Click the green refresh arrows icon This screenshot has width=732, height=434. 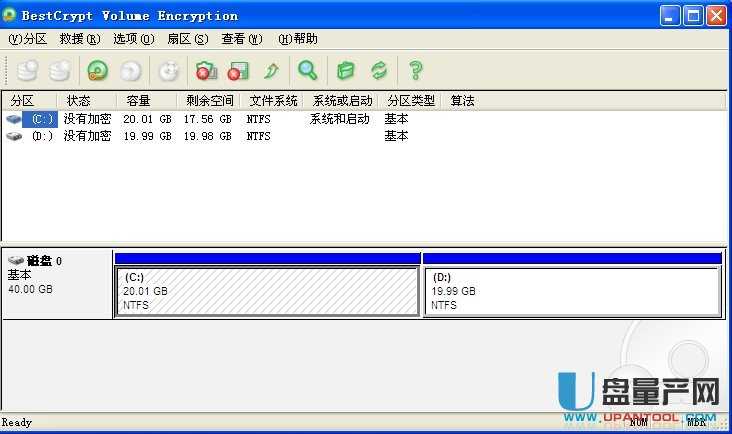[379, 71]
